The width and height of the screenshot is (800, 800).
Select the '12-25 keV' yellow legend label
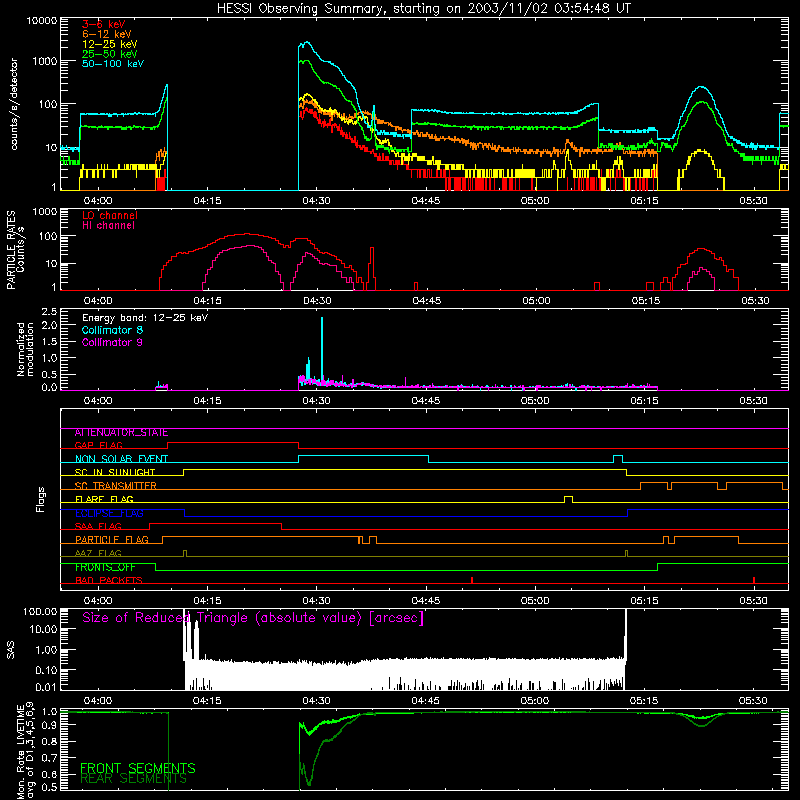[x=110, y=44]
